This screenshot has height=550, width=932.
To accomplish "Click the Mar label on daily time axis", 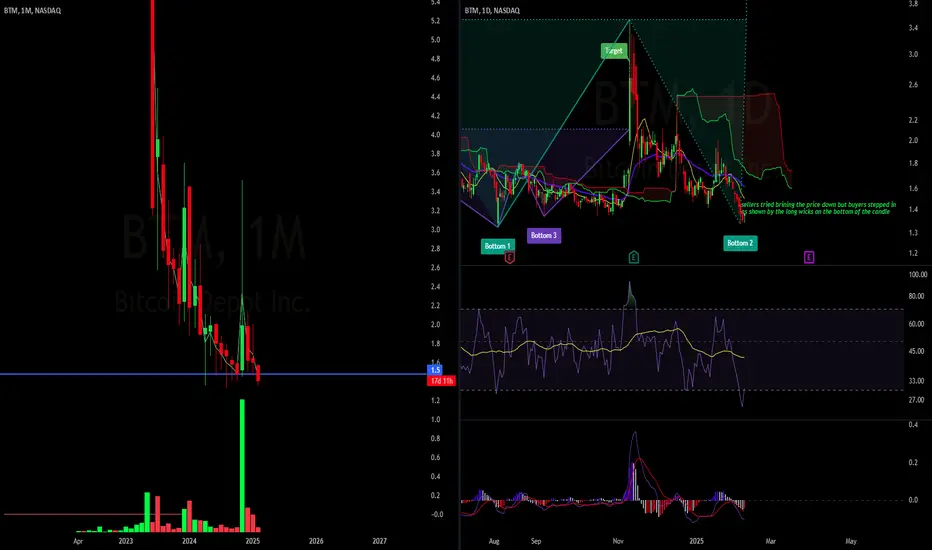I will pos(770,541).
